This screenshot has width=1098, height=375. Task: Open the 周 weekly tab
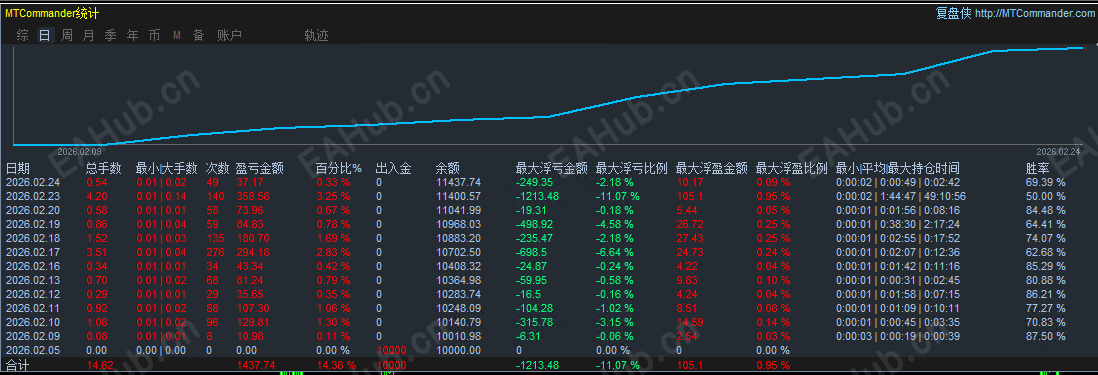(x=67, y=35)
